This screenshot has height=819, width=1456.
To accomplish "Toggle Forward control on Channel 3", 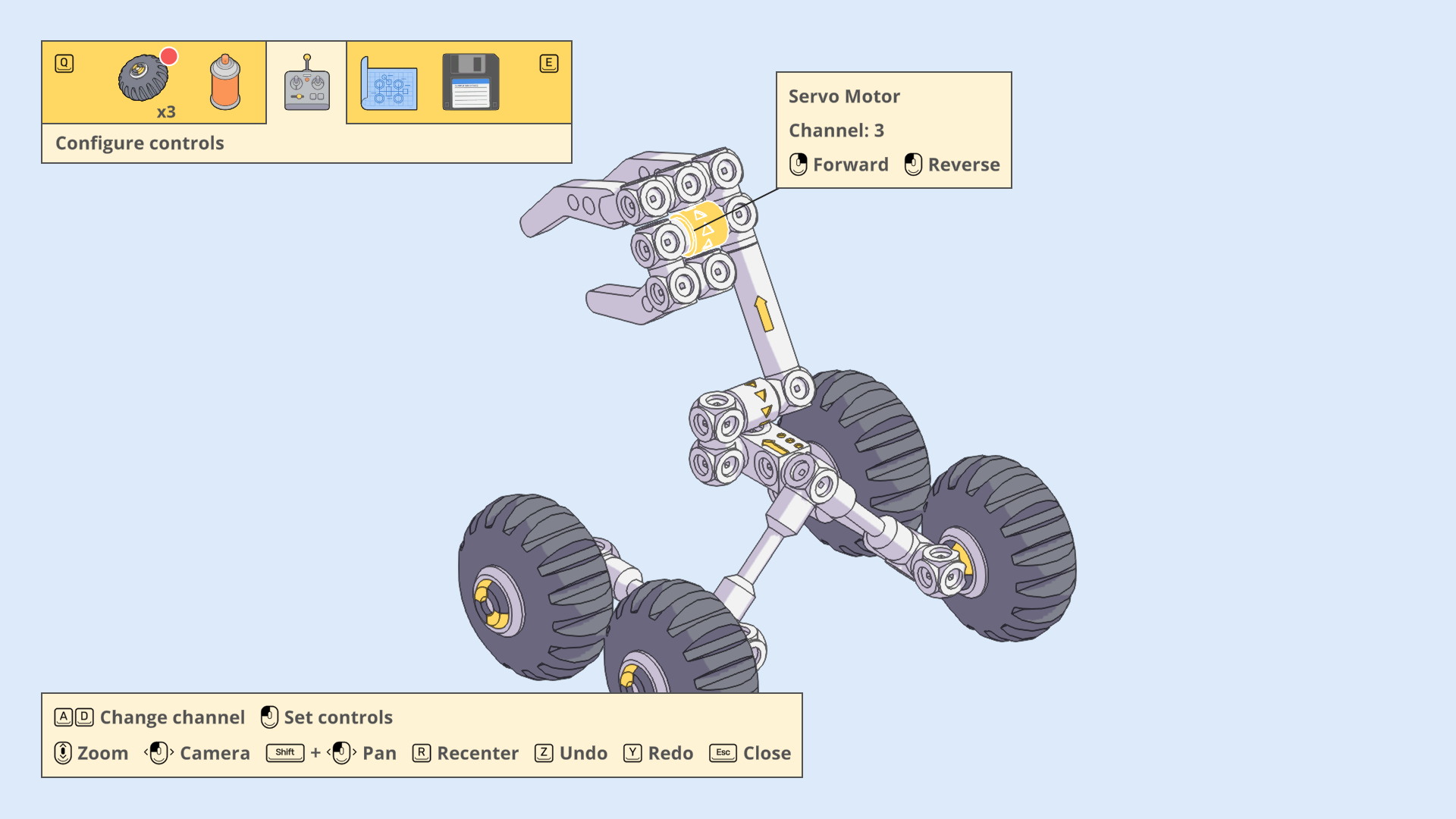I will coord(838,164).
